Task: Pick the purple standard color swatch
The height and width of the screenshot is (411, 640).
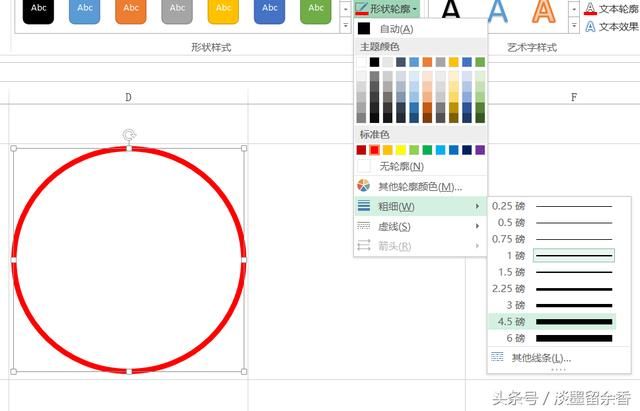Action: click(x=480, y=150)
